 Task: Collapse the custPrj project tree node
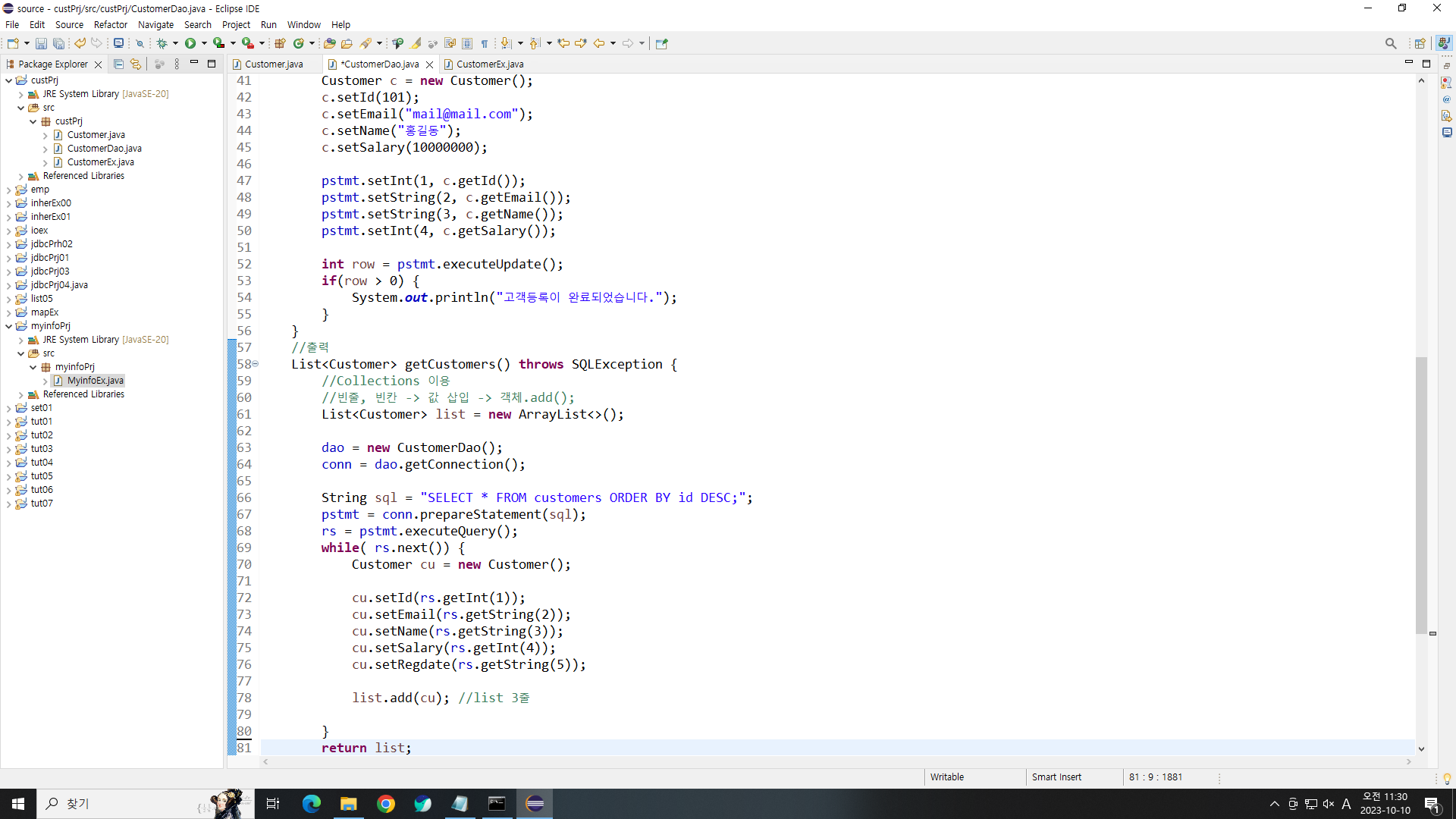pos(8,80)
